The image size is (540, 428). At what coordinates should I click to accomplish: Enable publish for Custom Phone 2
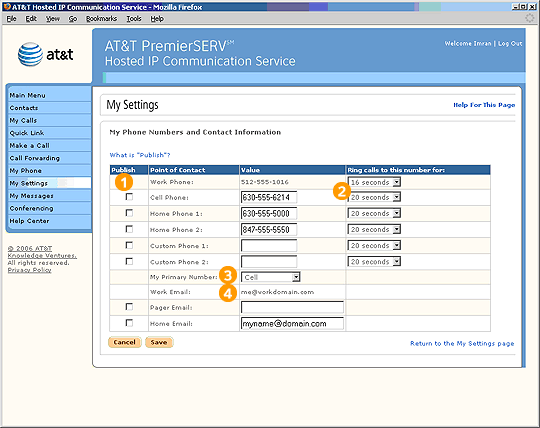[129, 261]
